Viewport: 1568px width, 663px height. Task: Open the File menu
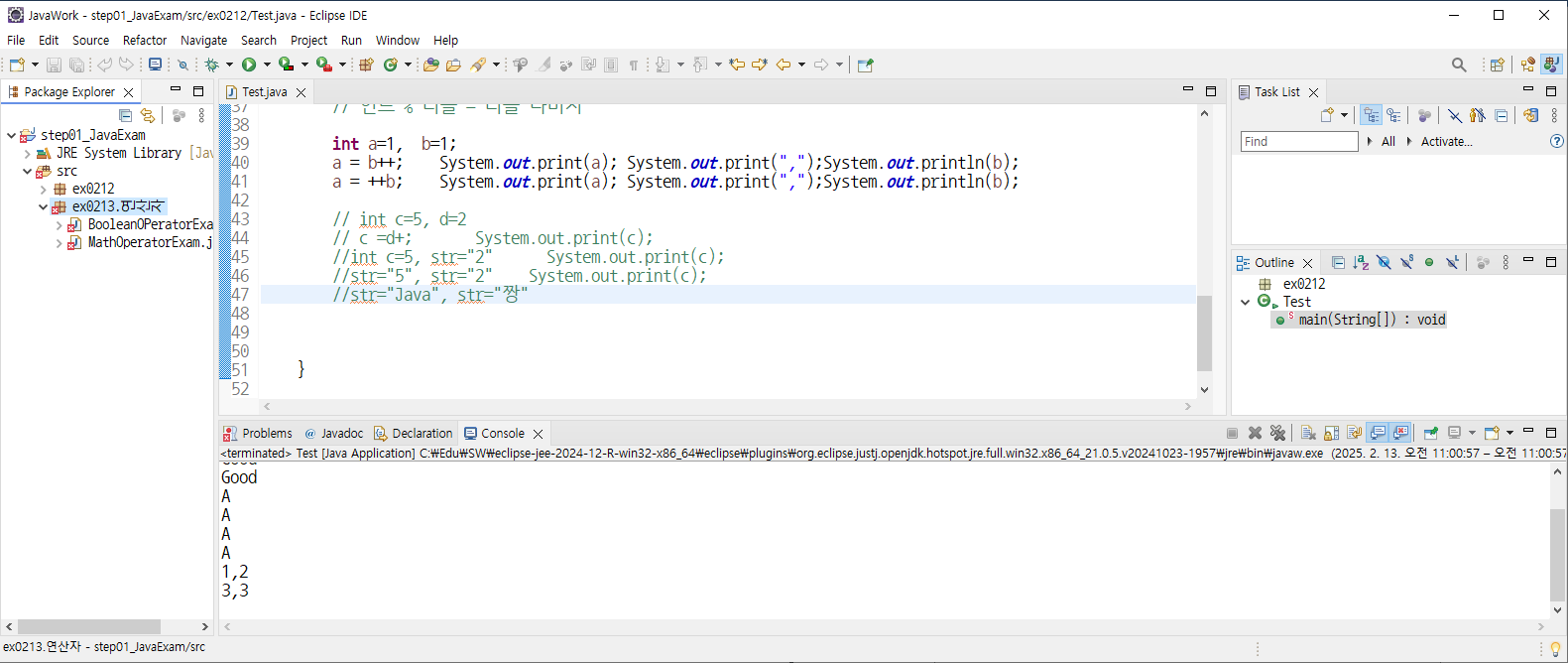(16, 40)
